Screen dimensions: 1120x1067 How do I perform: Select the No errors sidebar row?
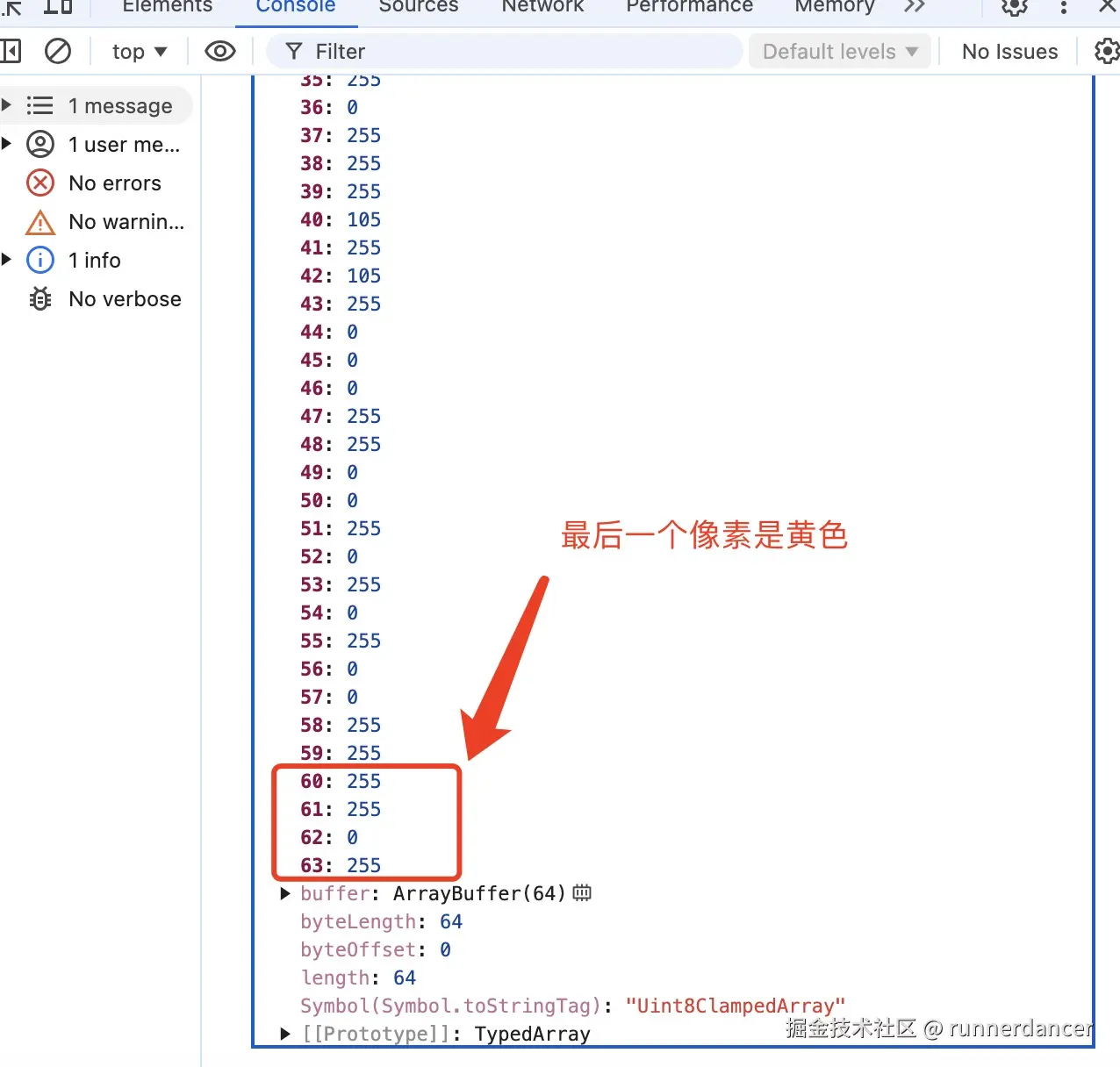click(97, 183)
